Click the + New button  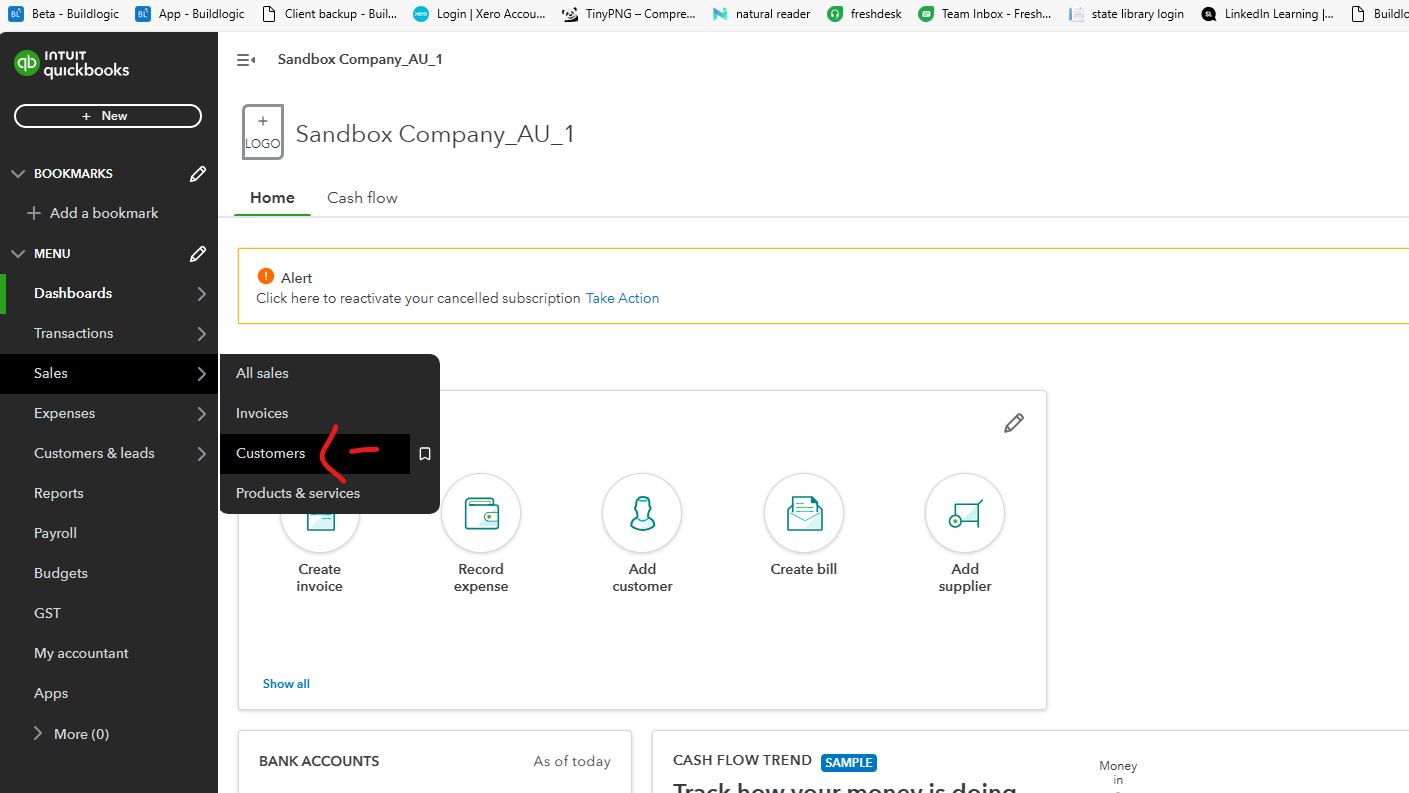[x=108, y=116]
